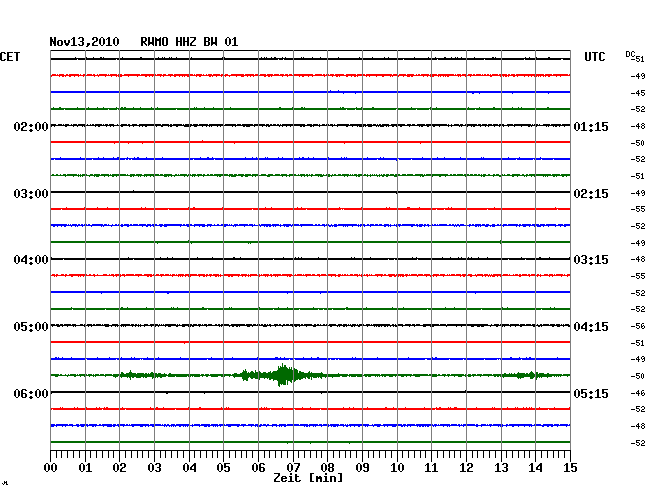Click the 02:15 UTC time label
The image size is (650, 494).
(591, 194)
